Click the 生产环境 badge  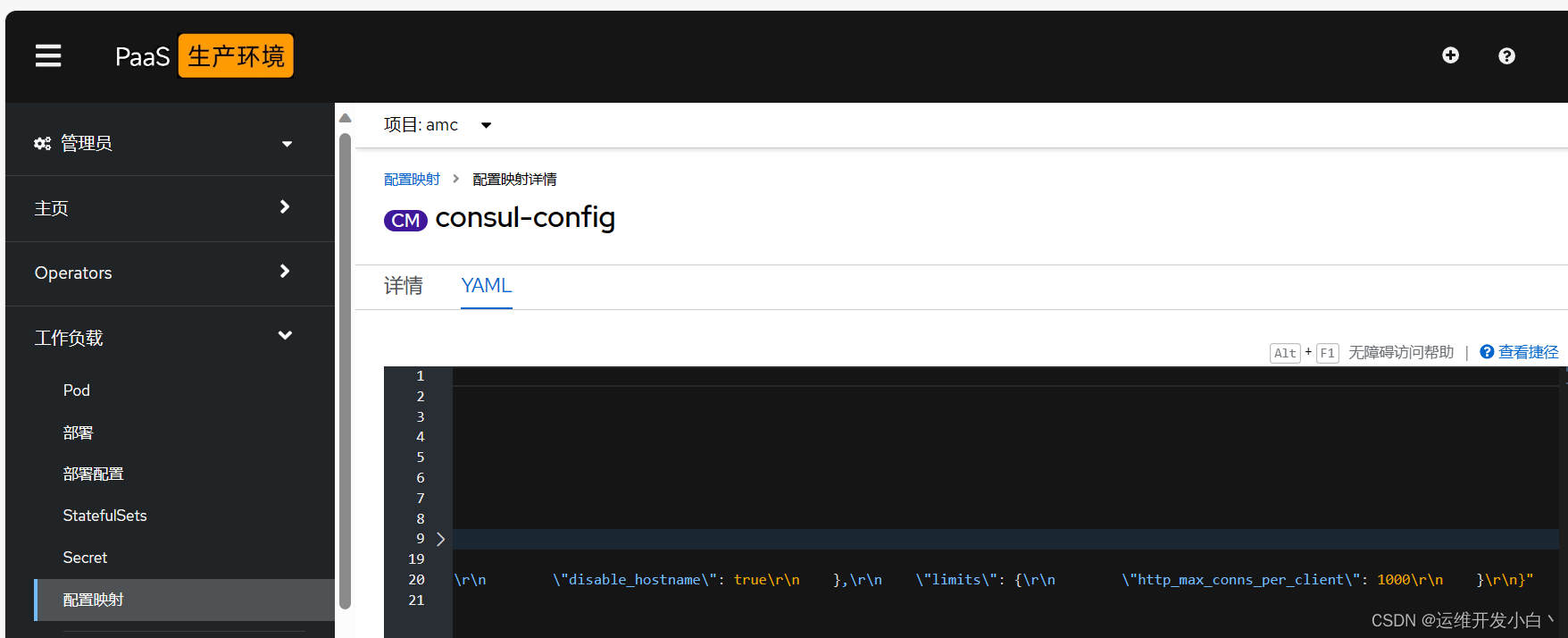235,55
